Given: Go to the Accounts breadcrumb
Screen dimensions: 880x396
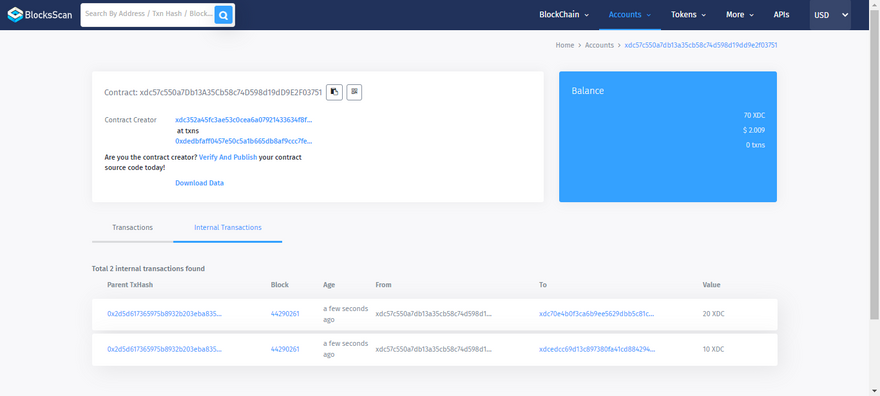Looking at the screenshot, I should (x=599, y=45).
